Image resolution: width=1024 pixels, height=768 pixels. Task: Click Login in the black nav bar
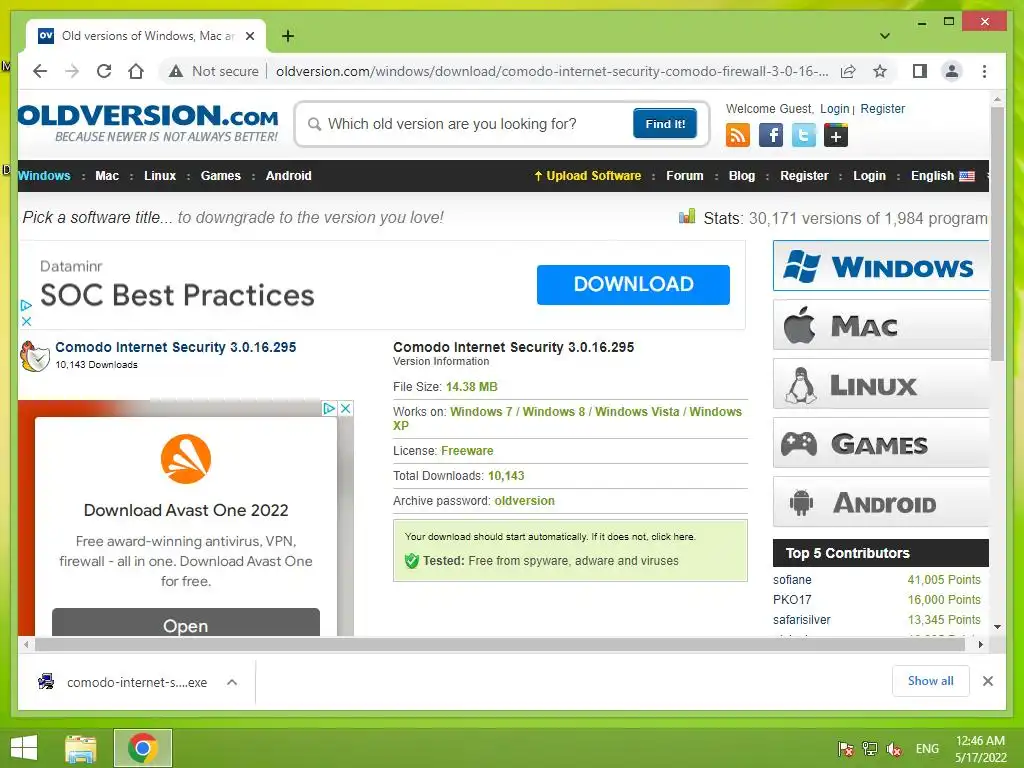point(869,176)
